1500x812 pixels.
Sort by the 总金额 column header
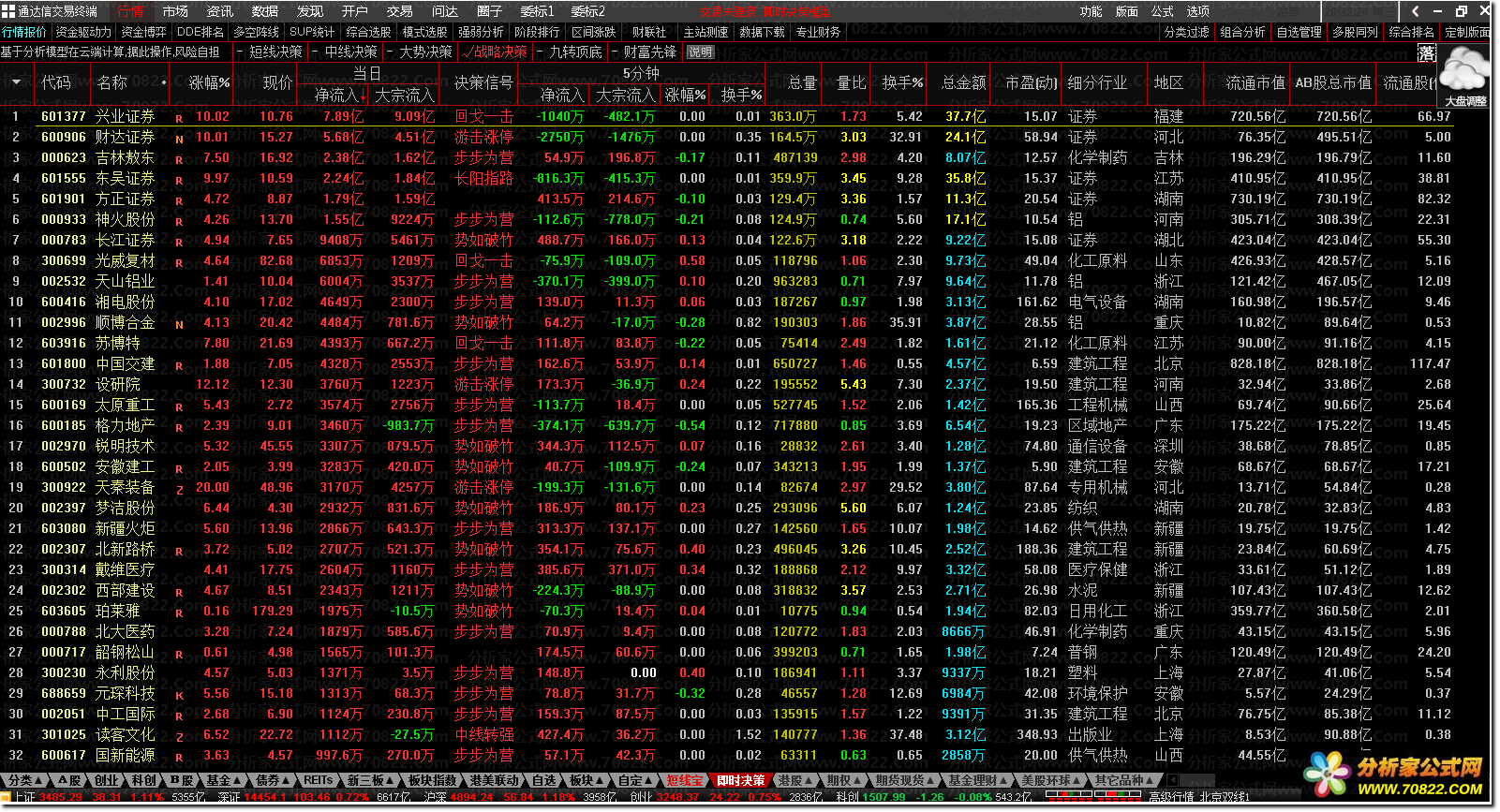point(964,83)
